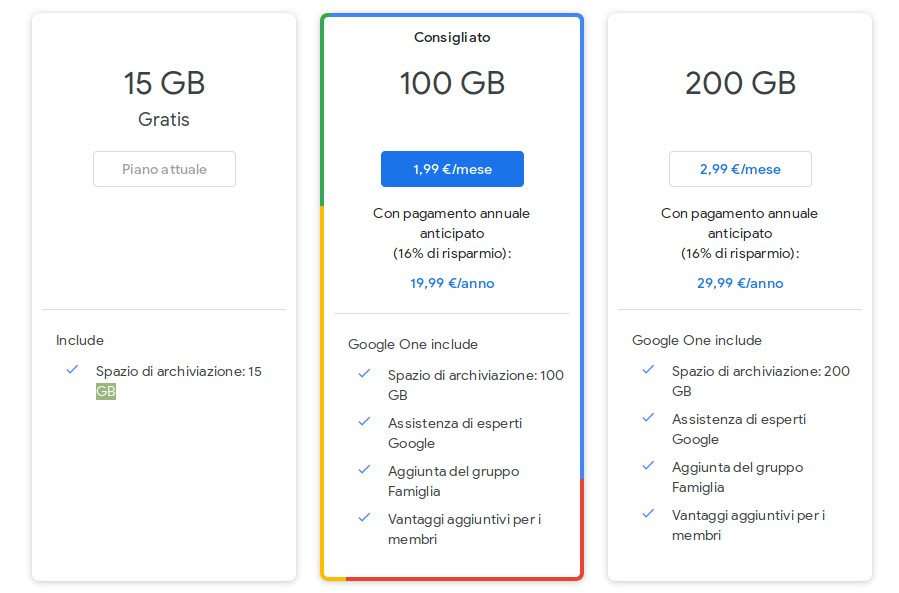Click the 1,99 €/mese button
Screen dimensions: 899x593
[x=452, y=169]
